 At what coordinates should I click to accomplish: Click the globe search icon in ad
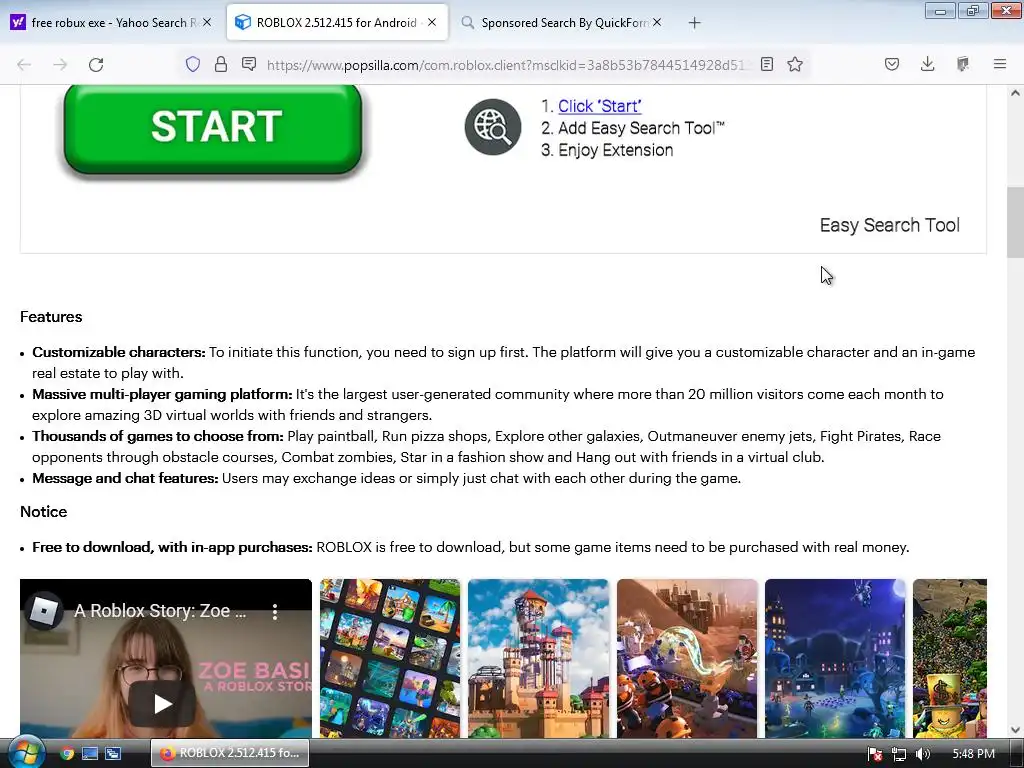point(492,127)
